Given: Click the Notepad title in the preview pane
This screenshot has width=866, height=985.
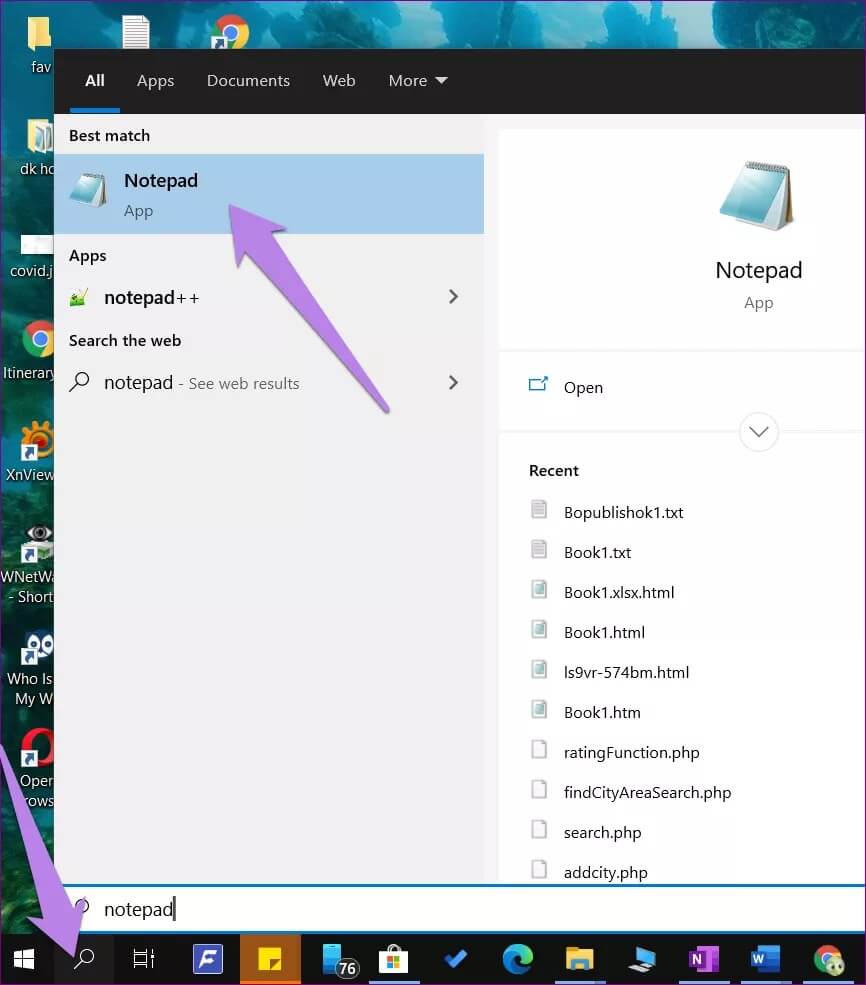Looking at the screenshot, I should pos(759,270).
